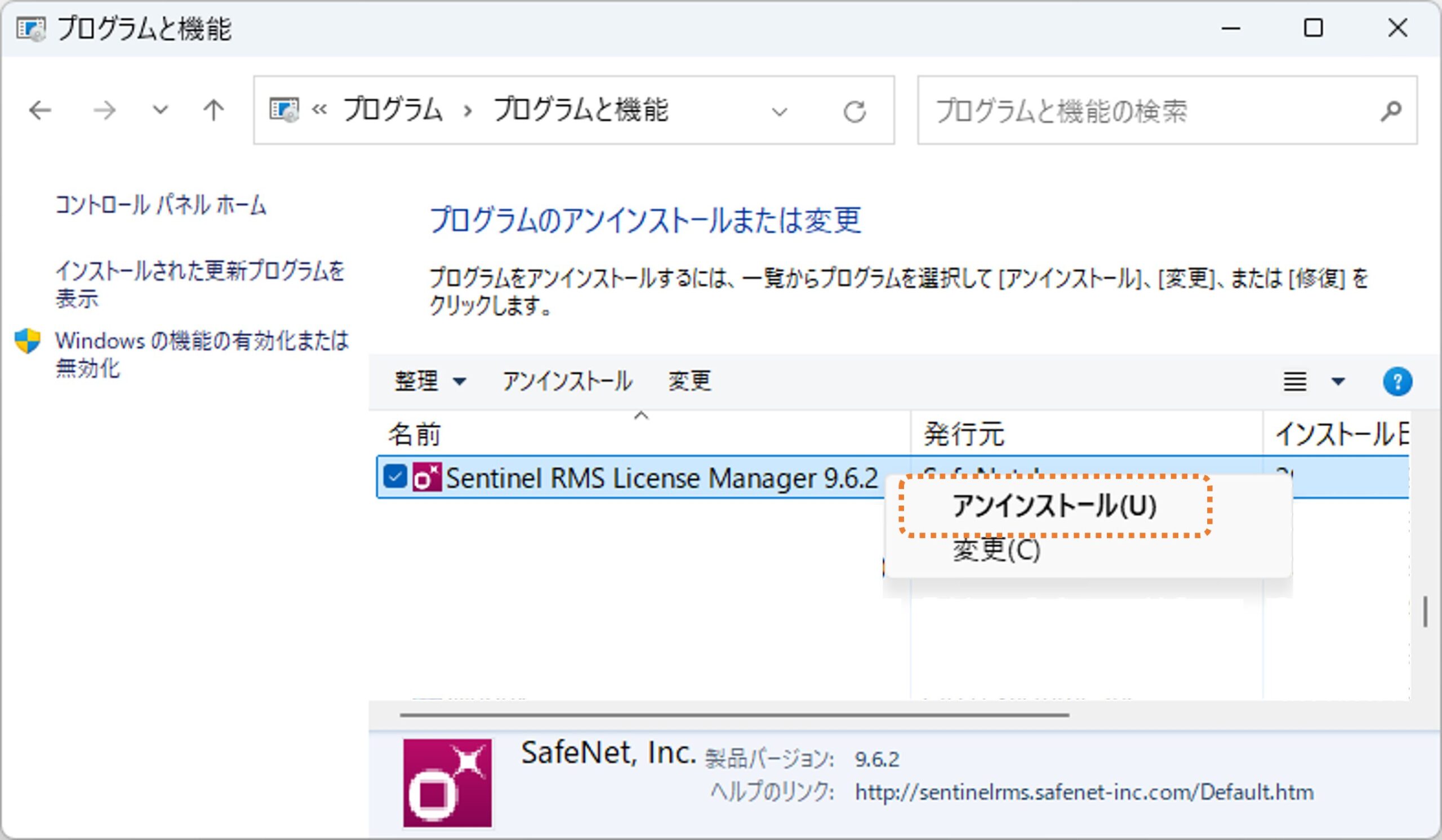Image resolution: width=1442 pixels, height=840 pixels.
Task: Click the プログラムと機能 breadcrumb segment
Action: point(580,110)
